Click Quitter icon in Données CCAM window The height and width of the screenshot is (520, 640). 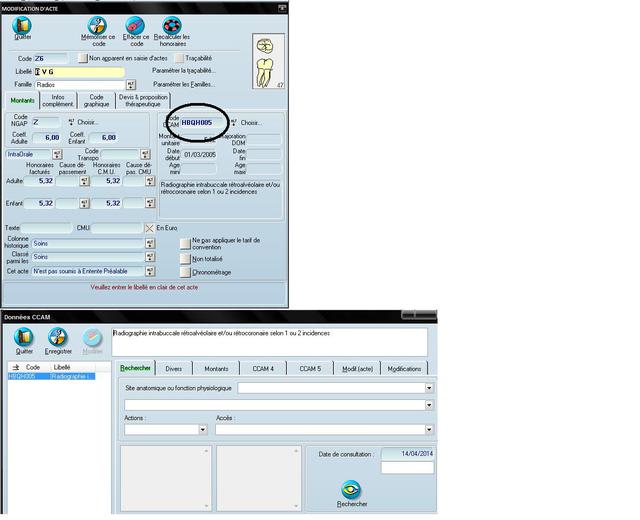coord(23,339)
